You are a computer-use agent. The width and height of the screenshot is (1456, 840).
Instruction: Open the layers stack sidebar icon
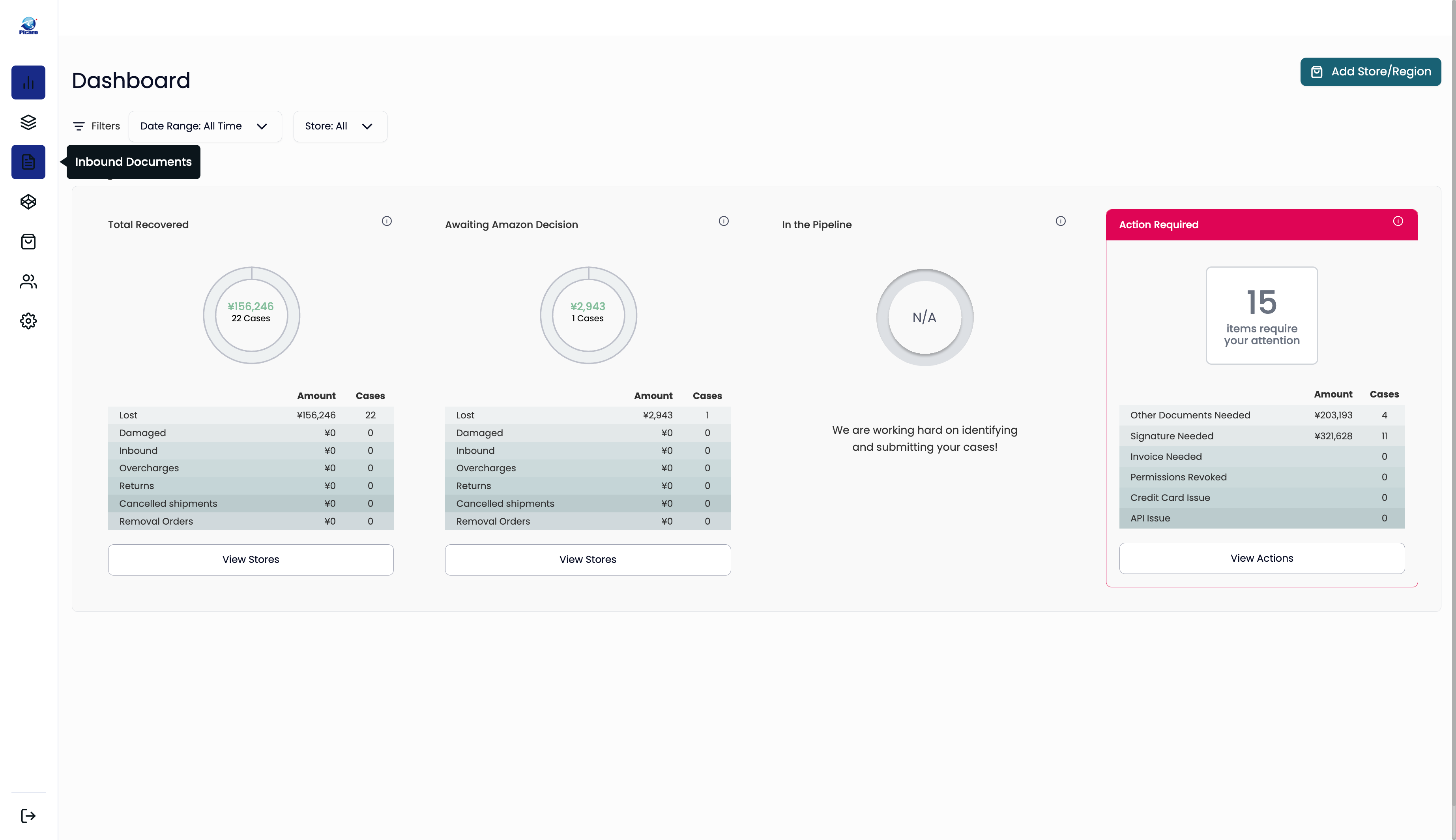pos(28,122)
